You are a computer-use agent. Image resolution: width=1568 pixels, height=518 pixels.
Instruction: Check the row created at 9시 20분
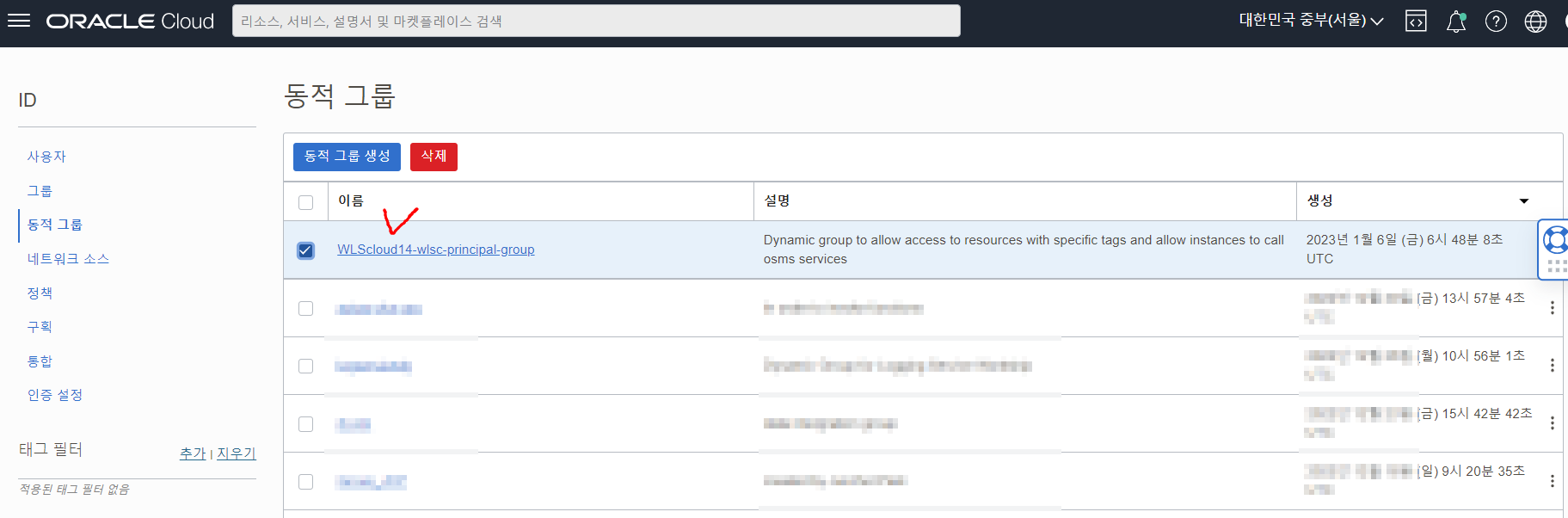[305, 481]
